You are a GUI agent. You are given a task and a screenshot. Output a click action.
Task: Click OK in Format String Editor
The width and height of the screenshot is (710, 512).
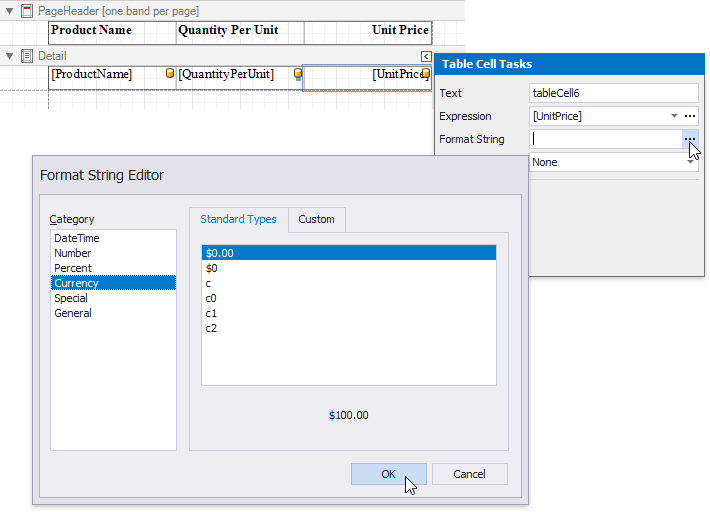click(x=388, y=474)
